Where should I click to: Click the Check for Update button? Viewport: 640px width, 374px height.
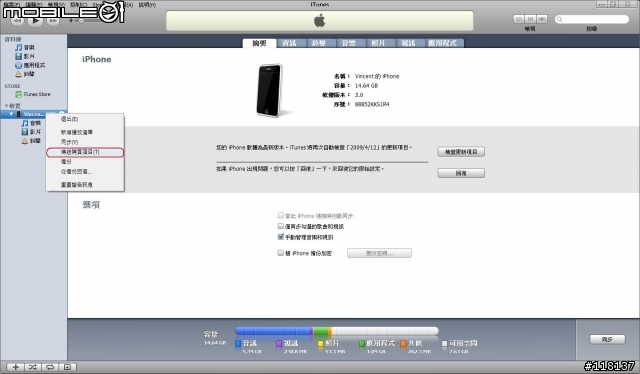point(461,152)
